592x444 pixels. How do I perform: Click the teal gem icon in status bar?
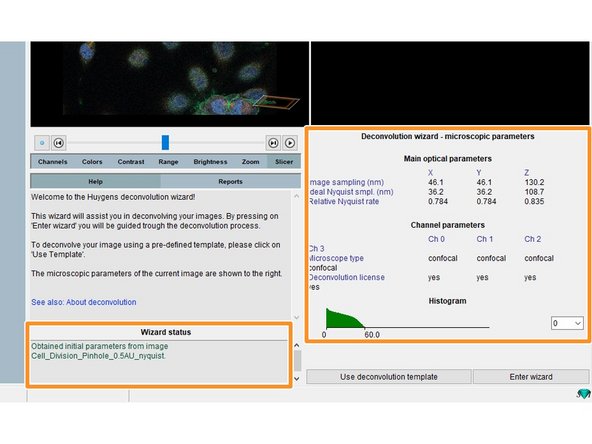[583, 394]
